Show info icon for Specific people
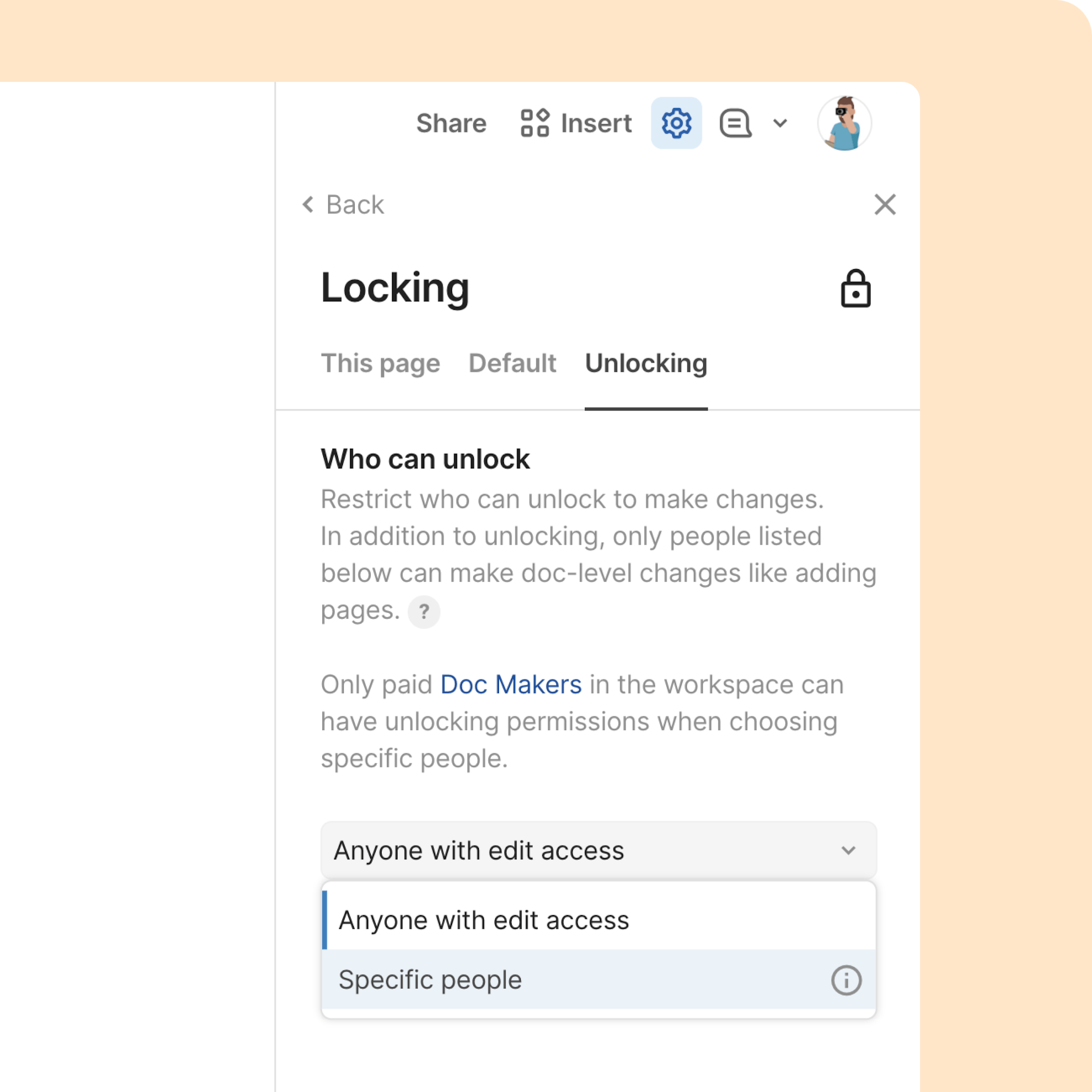Screen dimensions: 1092x1092 point(846,980)
